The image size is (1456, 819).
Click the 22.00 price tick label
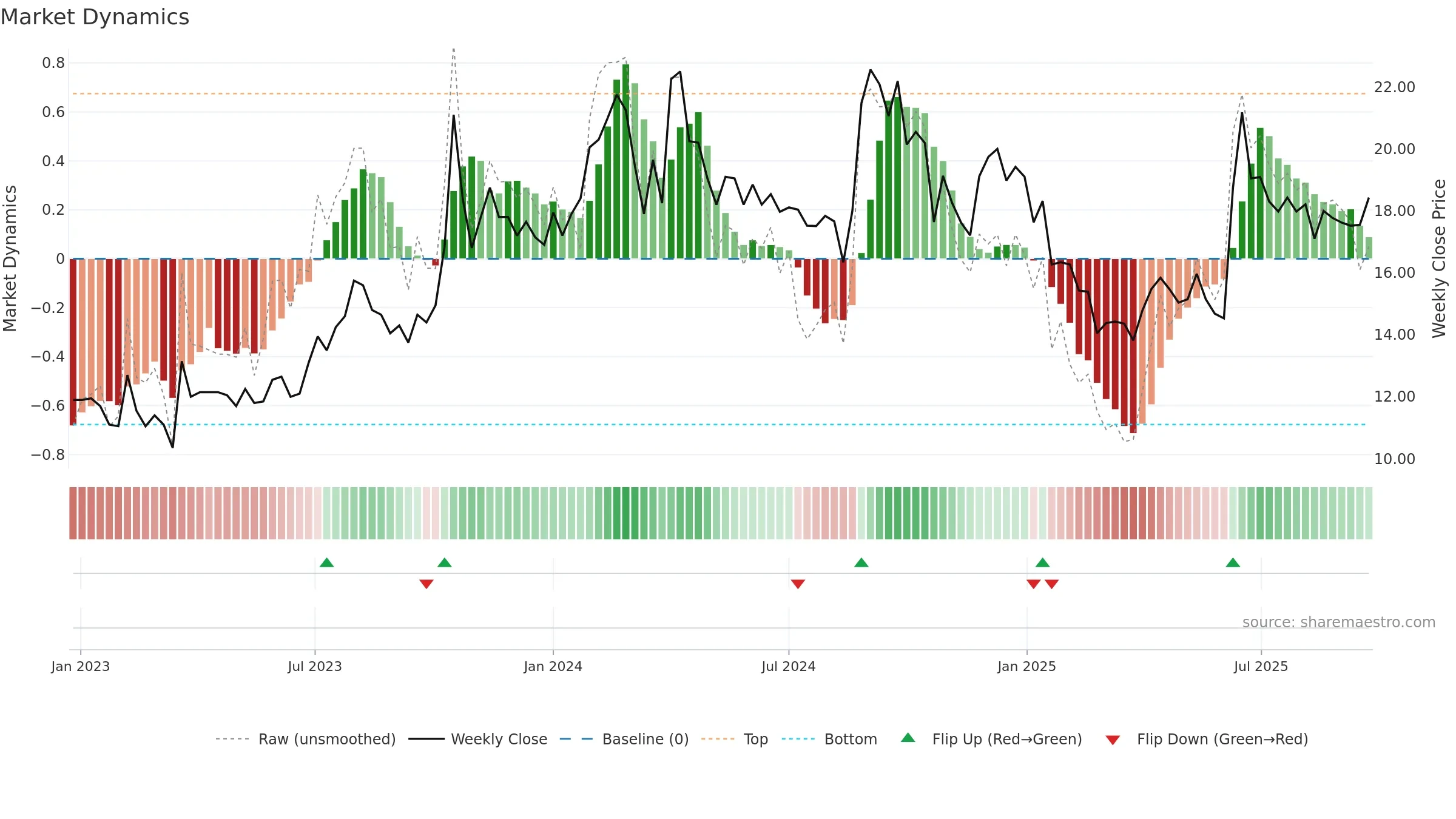[1395, 87]
